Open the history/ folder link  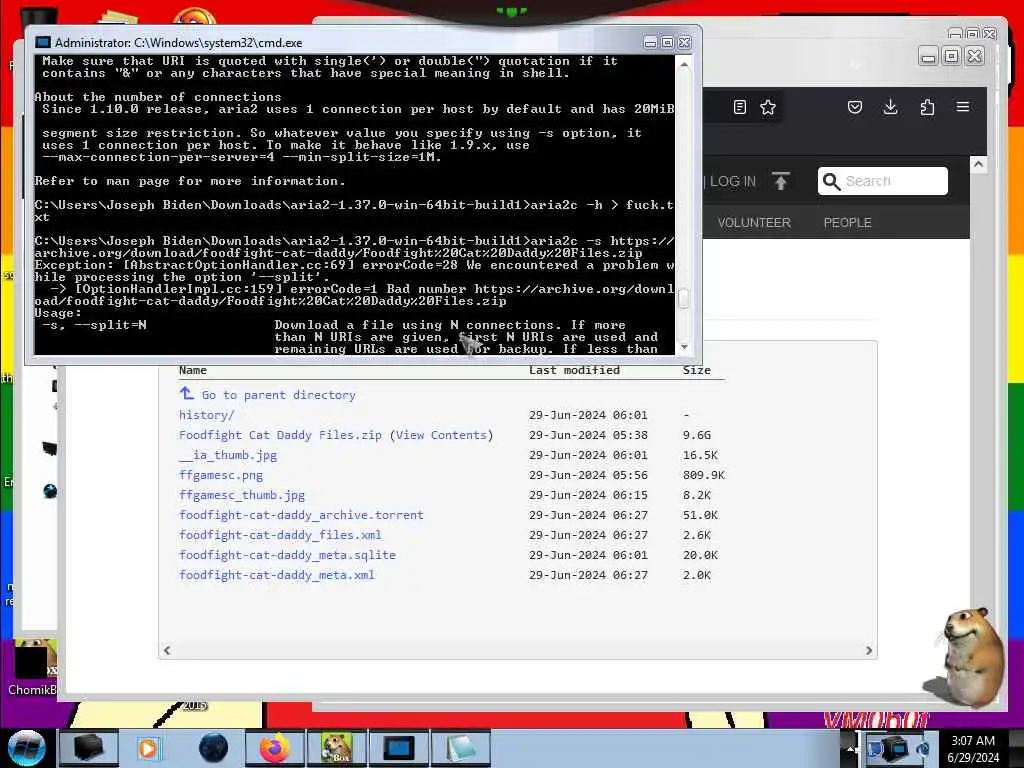[206, 415]
